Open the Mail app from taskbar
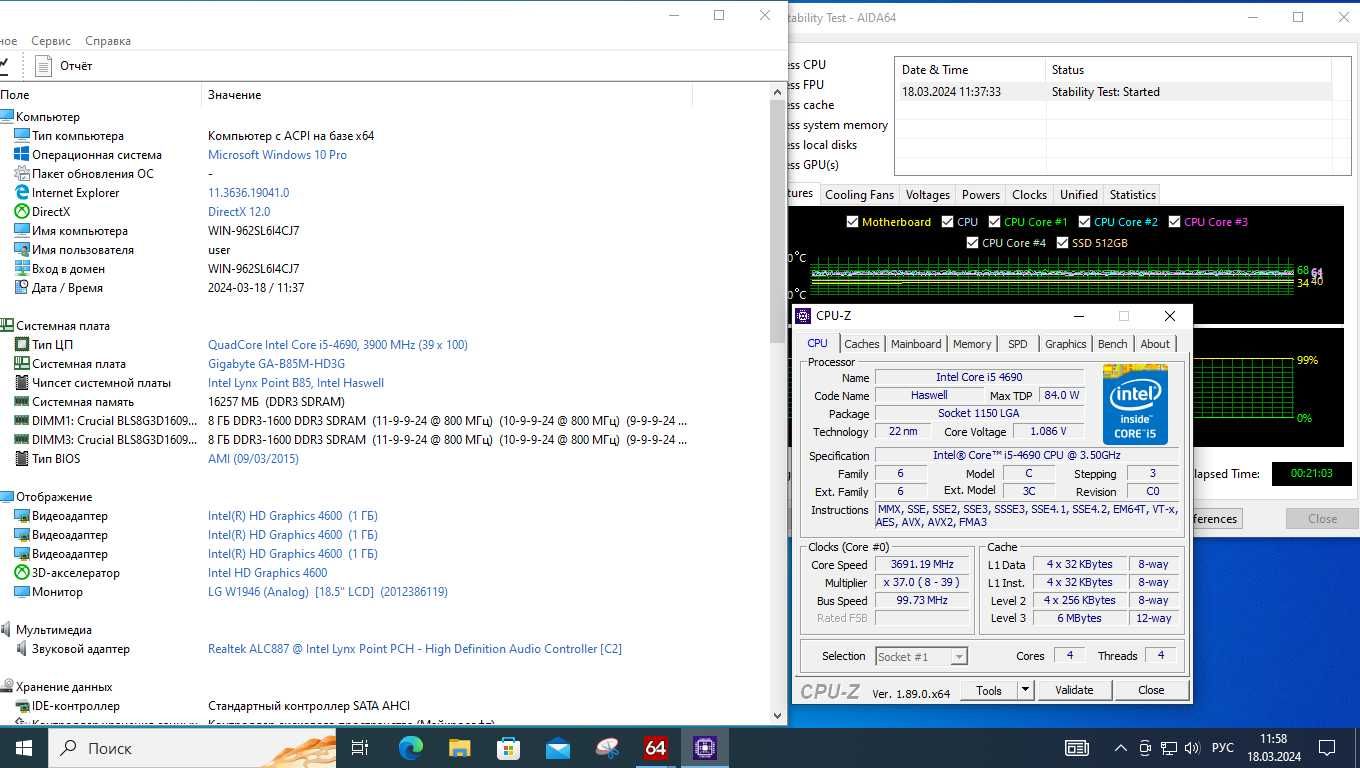The height and width of the screenshot is (768, 1360). point(557,748)
